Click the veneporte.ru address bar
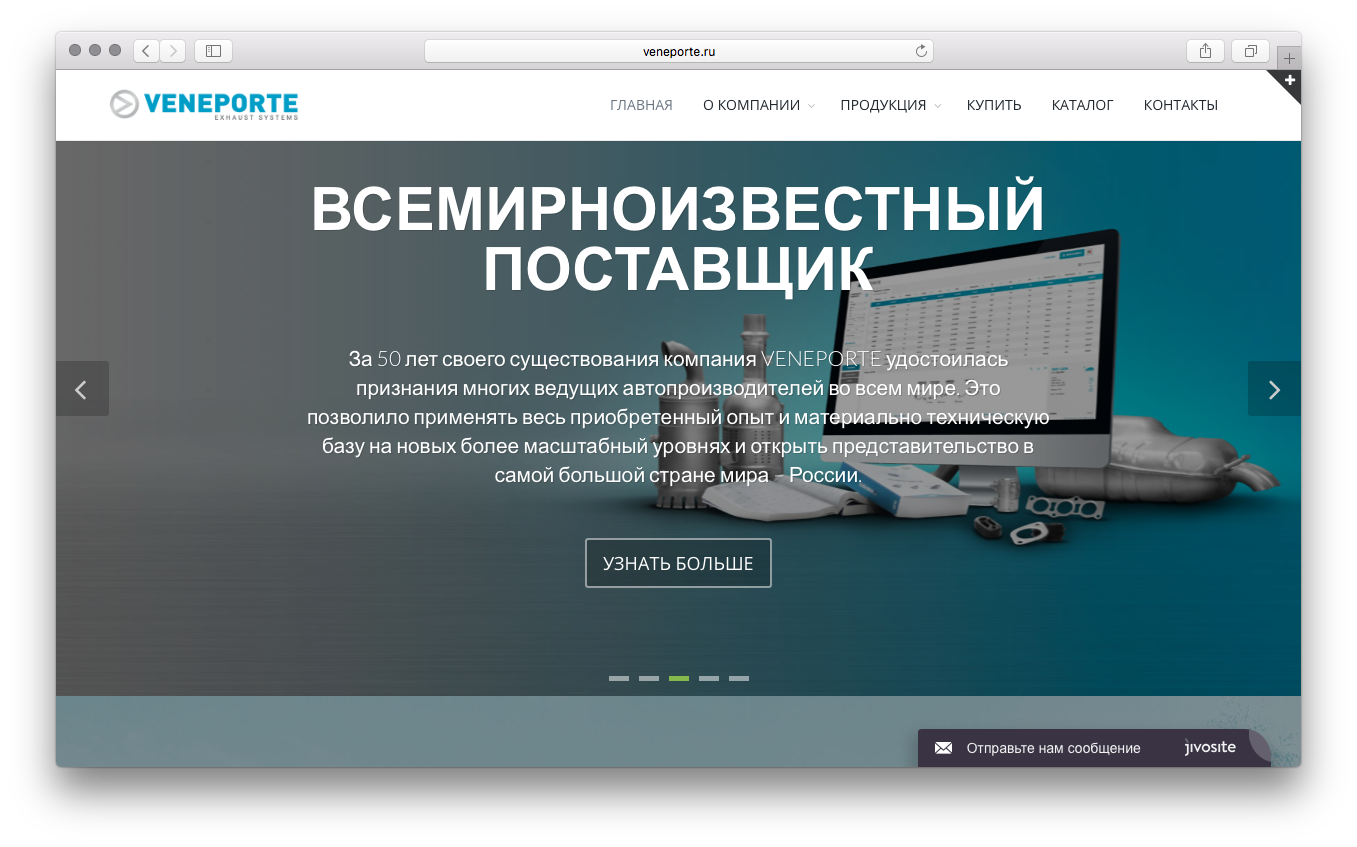Image resolution: width=1357 pixels, height=847 pixels. point(679,51)
